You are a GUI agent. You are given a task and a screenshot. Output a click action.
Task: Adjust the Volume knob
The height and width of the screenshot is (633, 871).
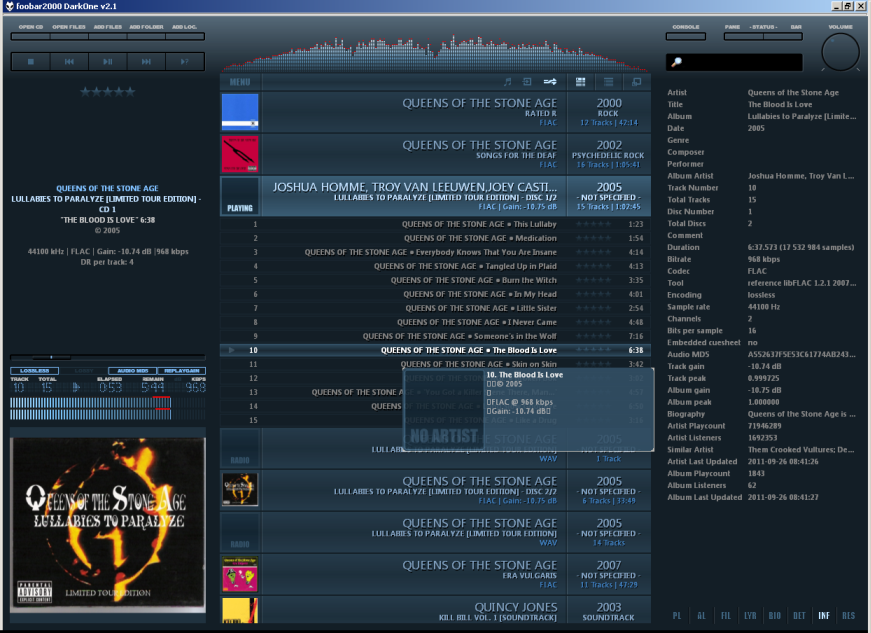click(840, 52)
